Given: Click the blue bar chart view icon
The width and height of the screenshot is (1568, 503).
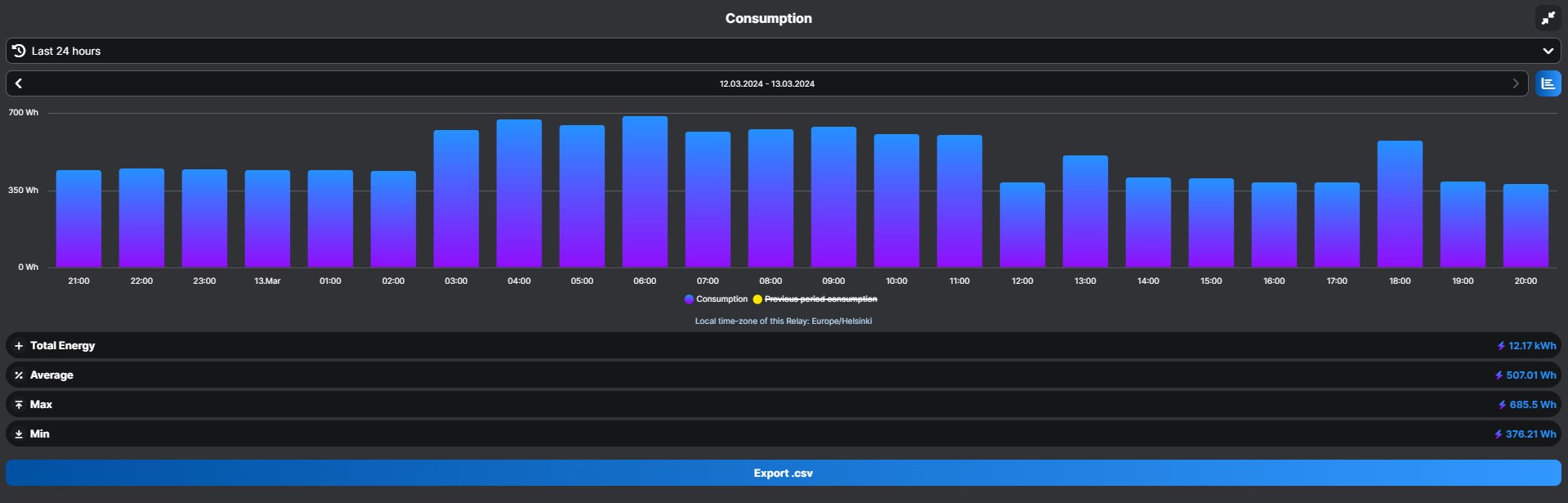Looking at the screenshot, I should [1548, 83].
